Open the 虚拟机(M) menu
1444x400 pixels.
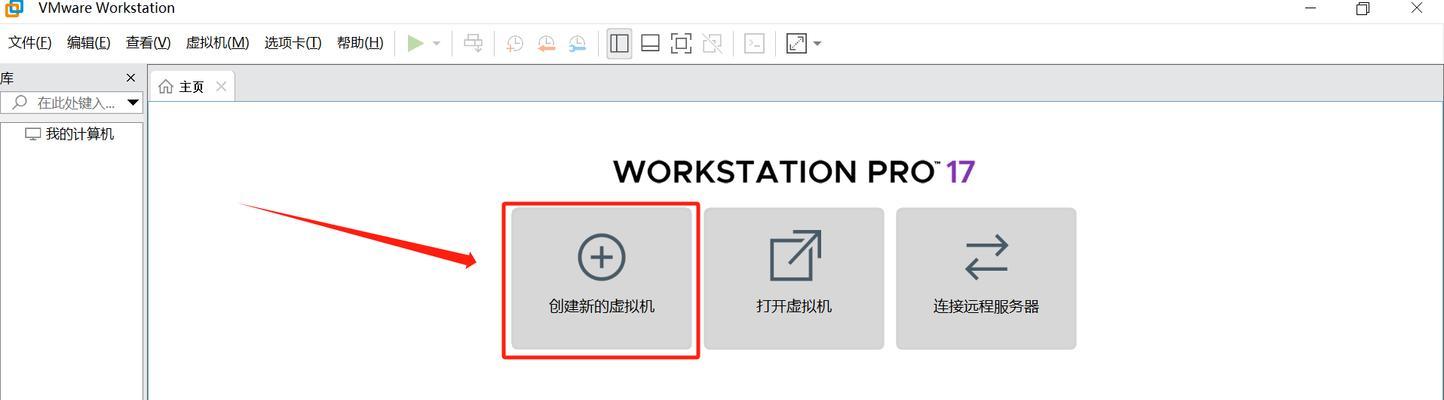click(x=217, y=43)
